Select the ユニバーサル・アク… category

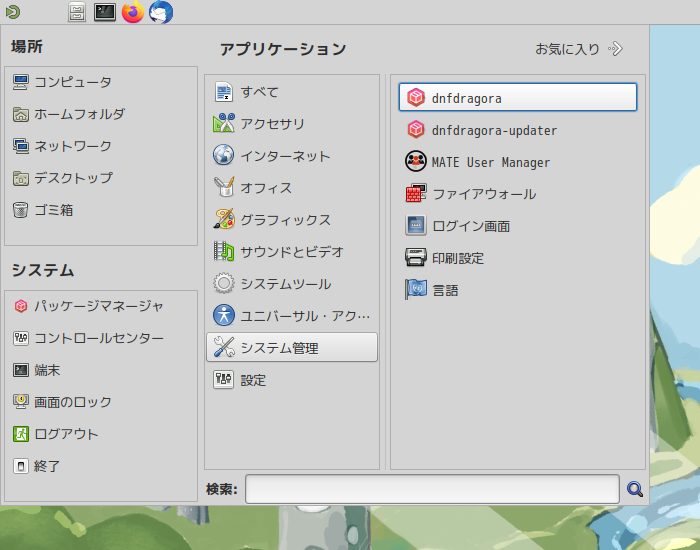pyautogui.click(x=292, y=316)
